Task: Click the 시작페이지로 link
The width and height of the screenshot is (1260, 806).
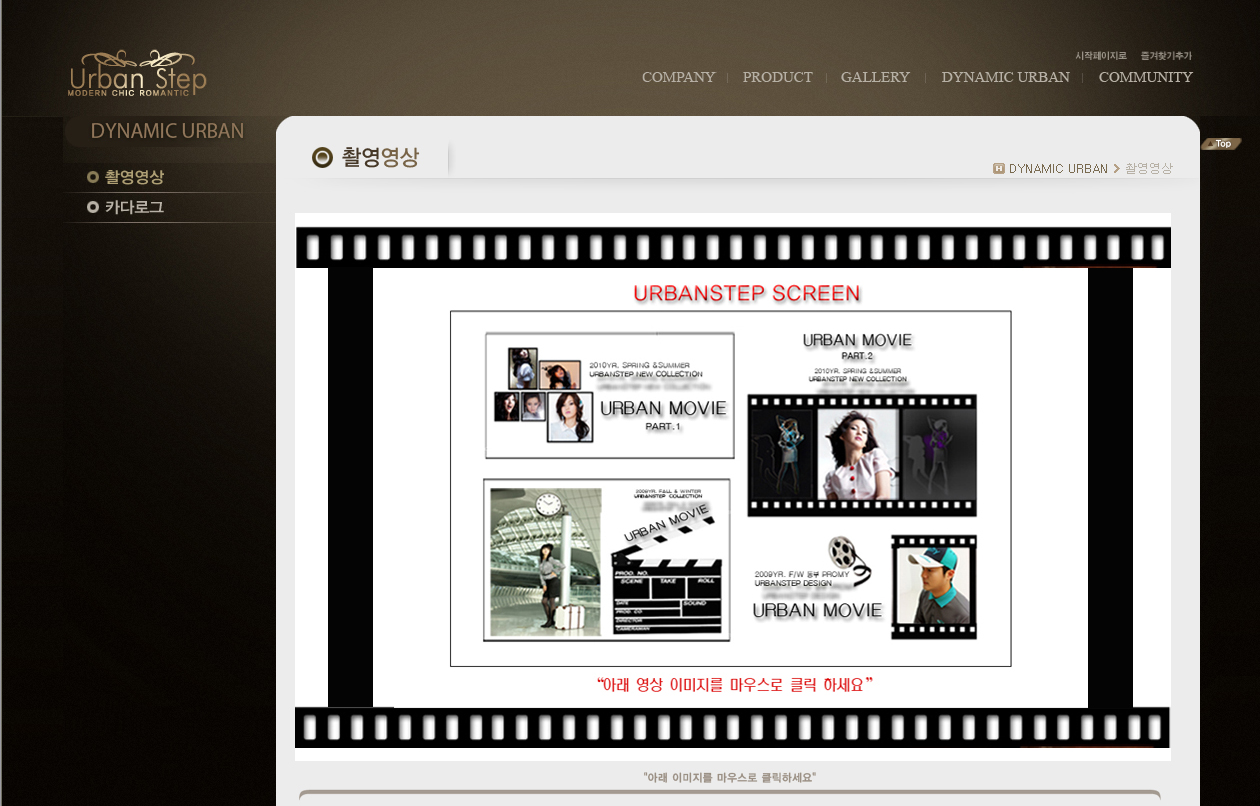Action: pos(1100,56)
